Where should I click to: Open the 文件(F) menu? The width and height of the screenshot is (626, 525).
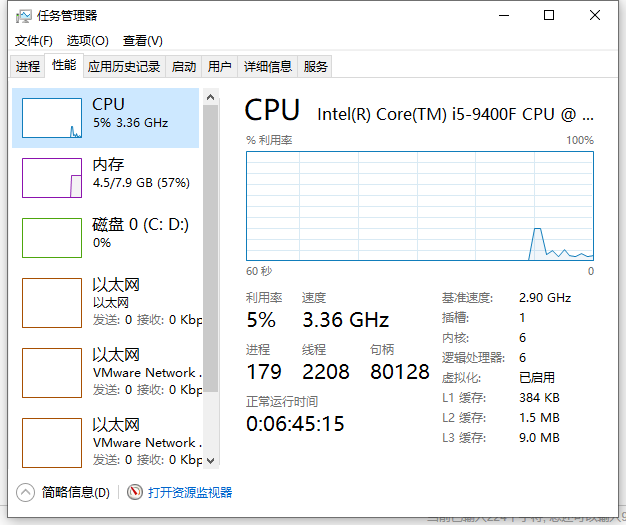pos(34,40)
